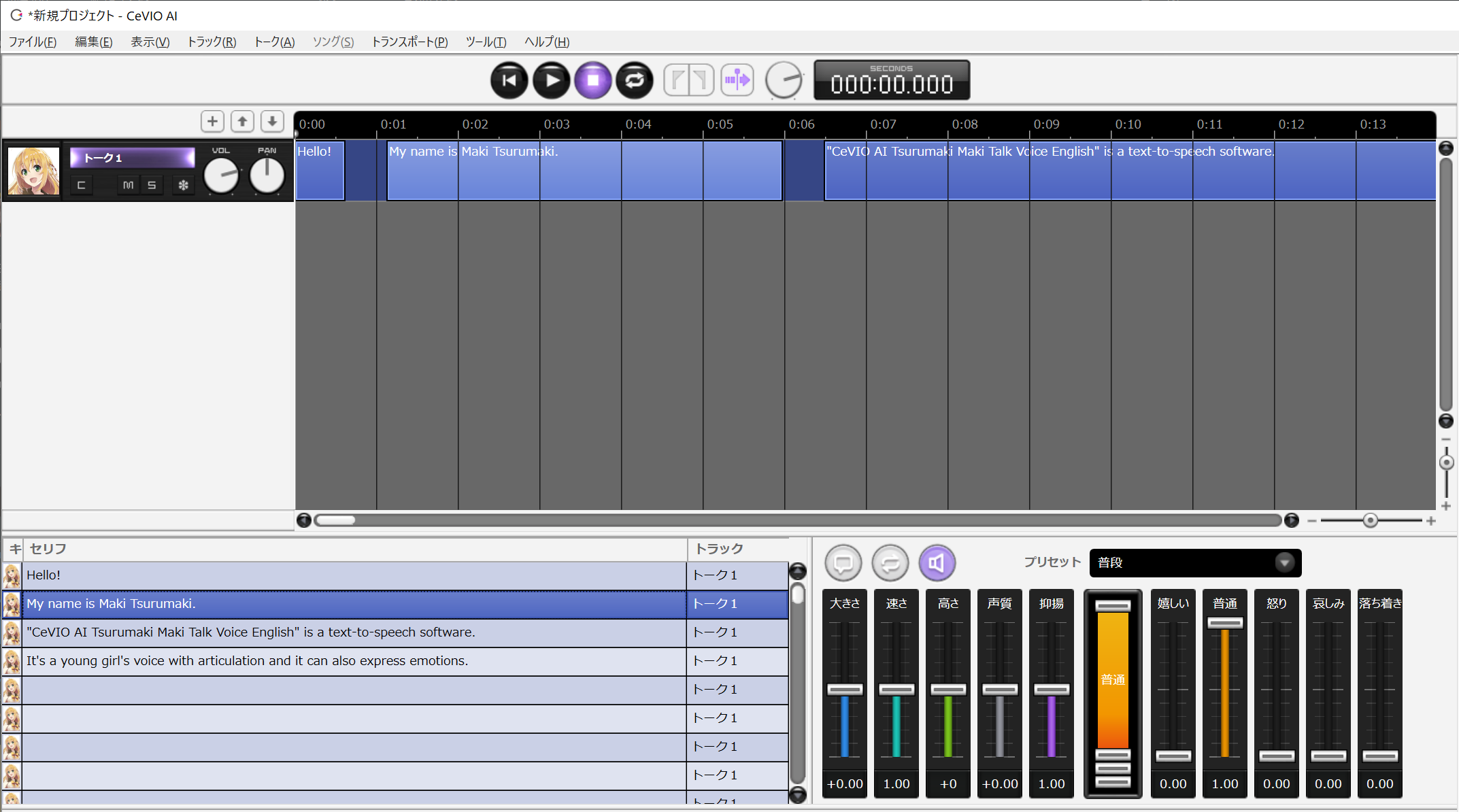Click the キ column header

click(14, 549)
